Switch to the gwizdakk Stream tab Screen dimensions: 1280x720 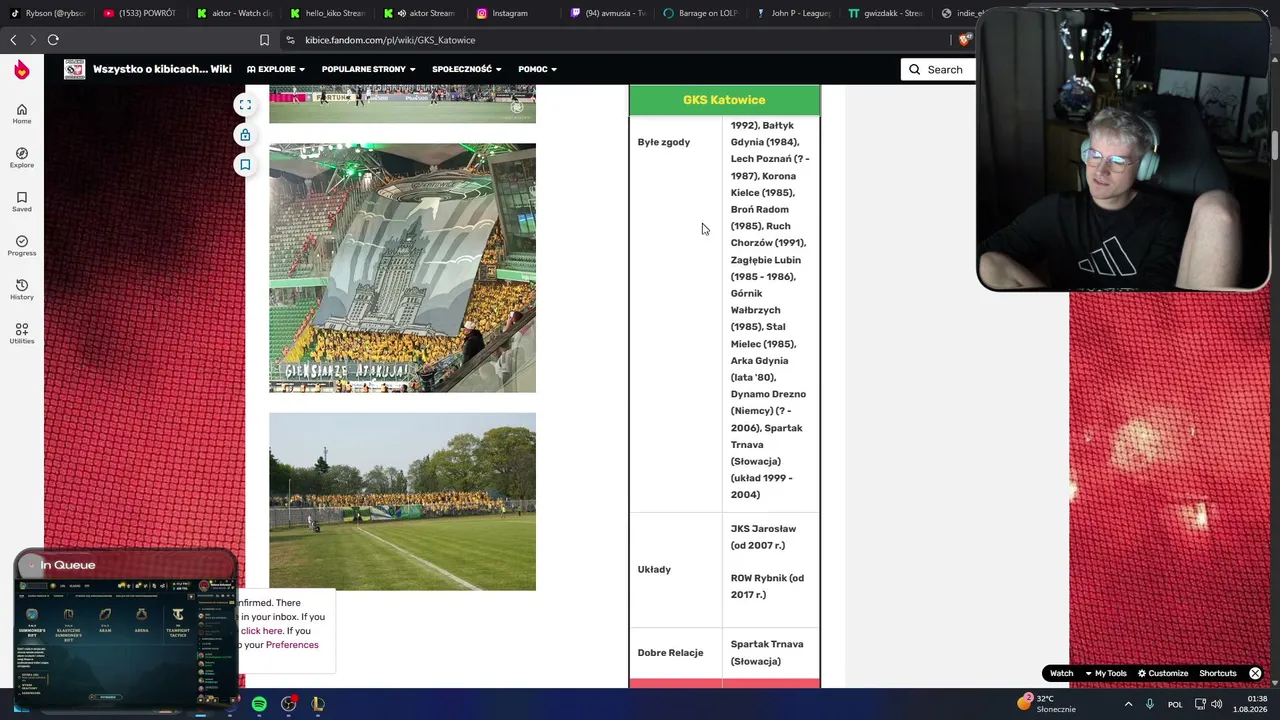click(886, 13)
